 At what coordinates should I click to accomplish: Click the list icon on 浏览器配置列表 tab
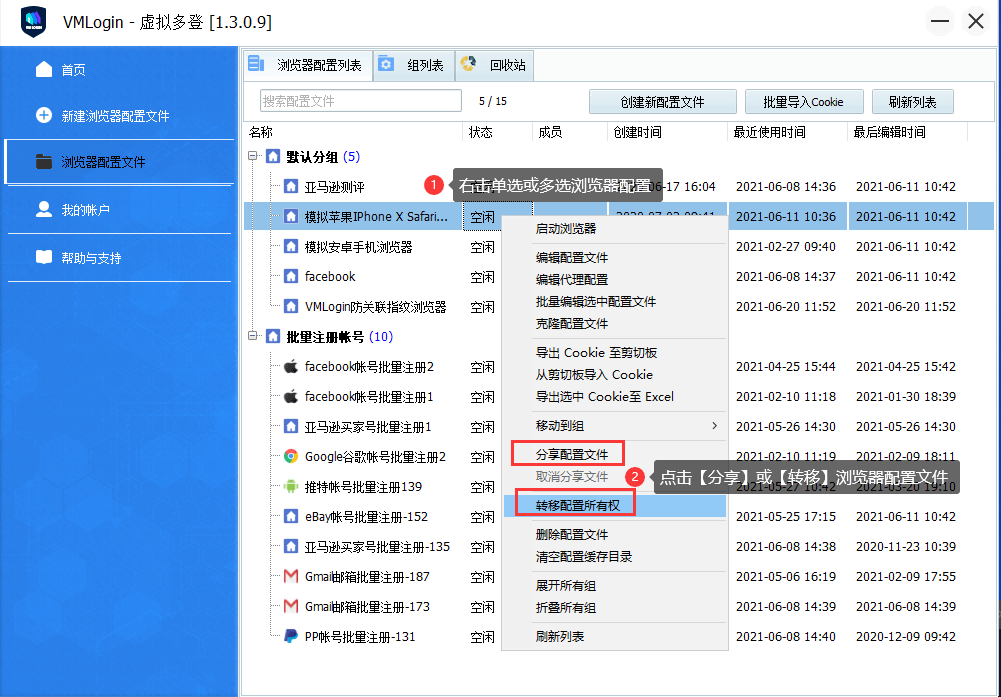pos(257,64)
